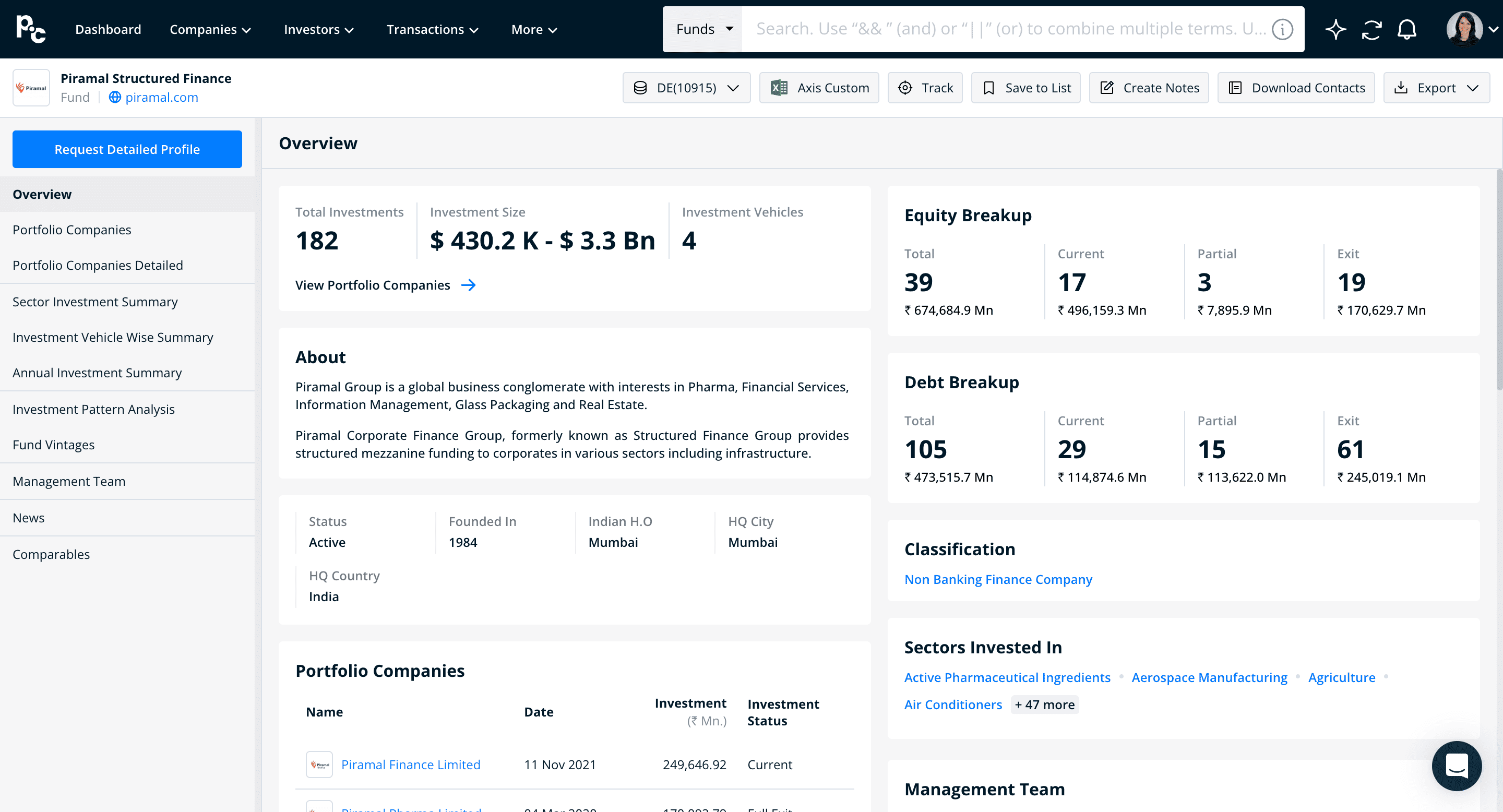The width and height of the screenshot is (1503, 812).
Task: Click the Create Notes button
Action: click(x=1149, y=88)
